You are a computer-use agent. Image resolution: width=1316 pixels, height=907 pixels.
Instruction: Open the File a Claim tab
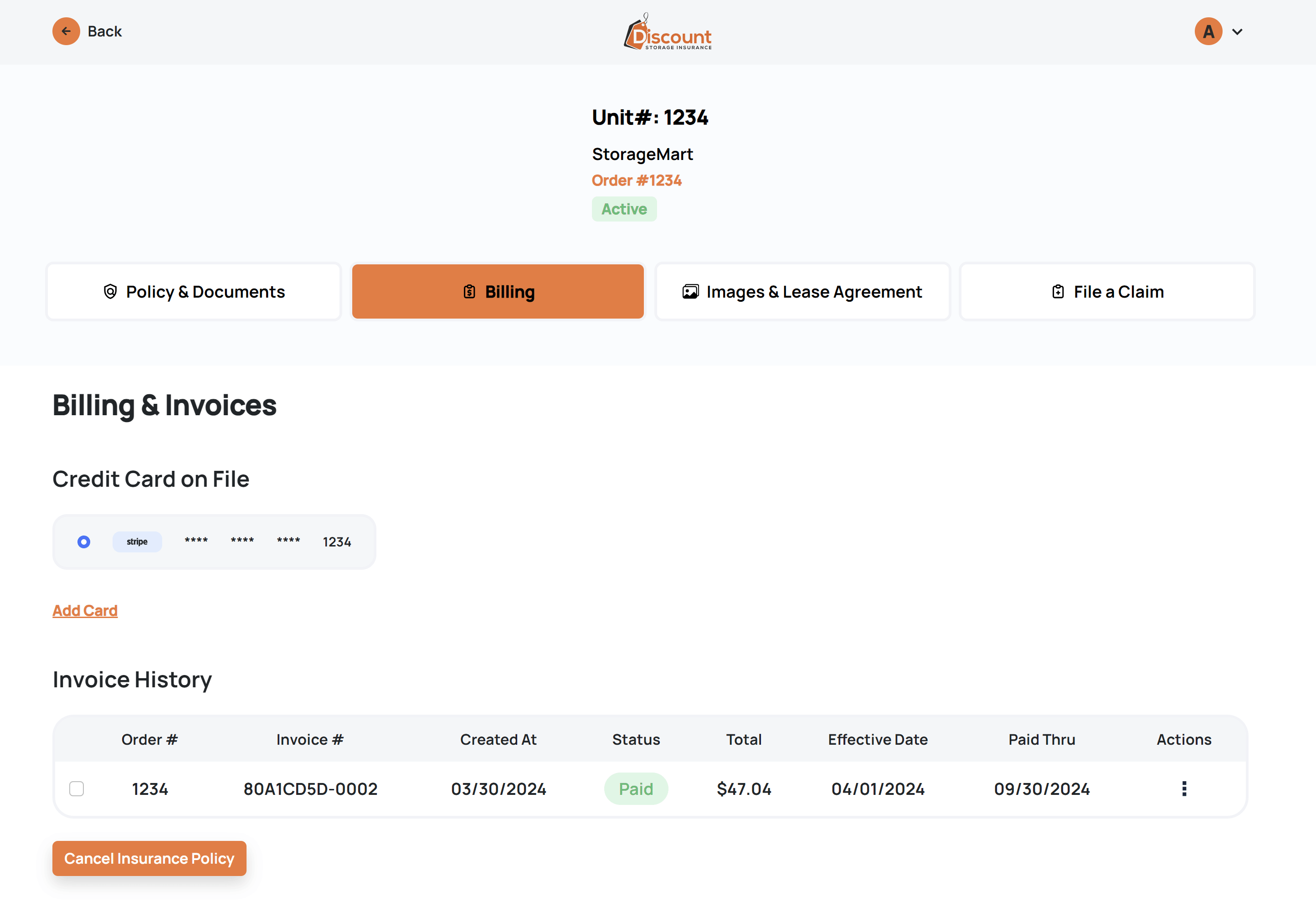pyautogui.click(x=1107, y=292)
